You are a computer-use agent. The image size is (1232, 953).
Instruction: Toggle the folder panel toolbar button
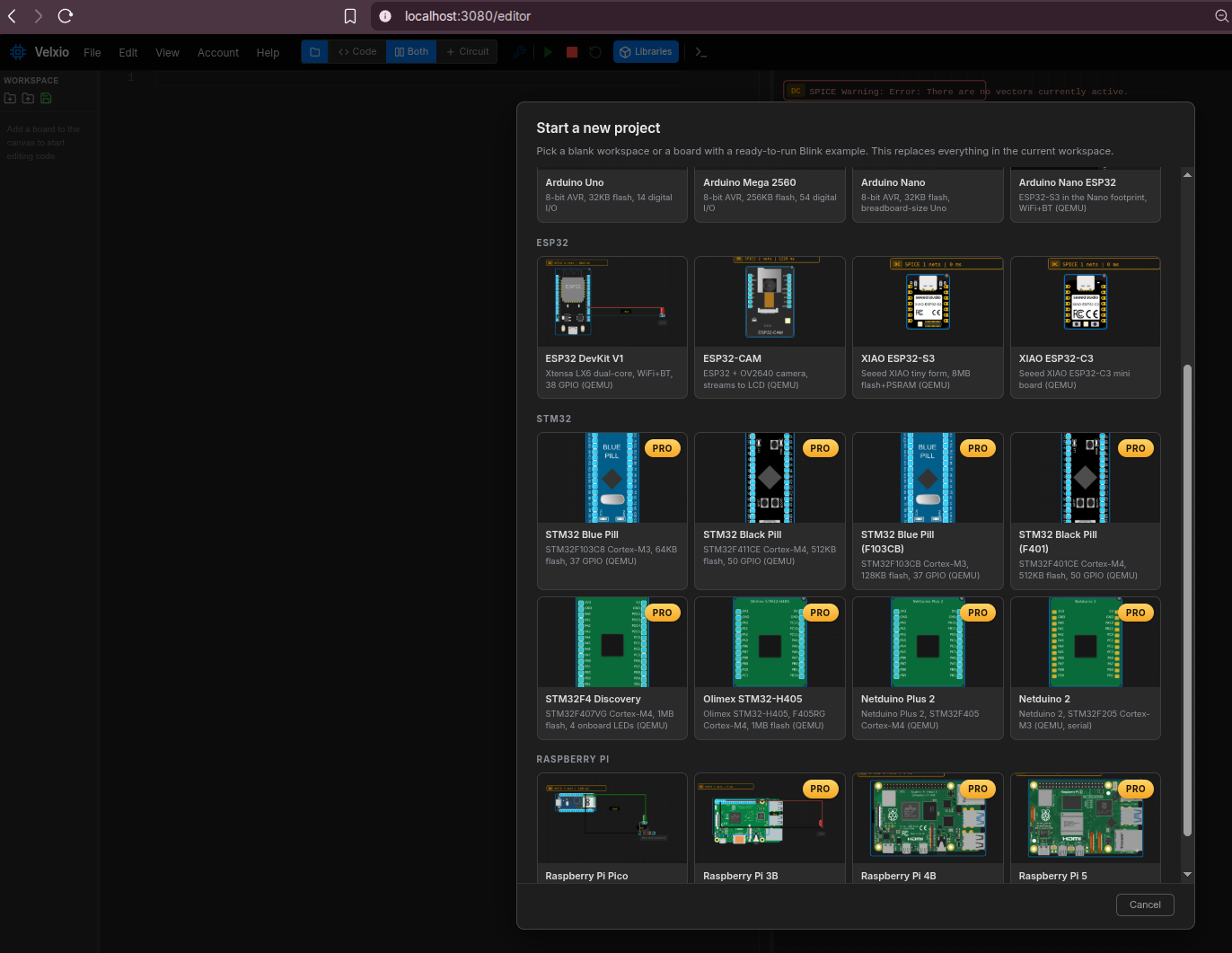pyautogui.click(x=314, y=52)
